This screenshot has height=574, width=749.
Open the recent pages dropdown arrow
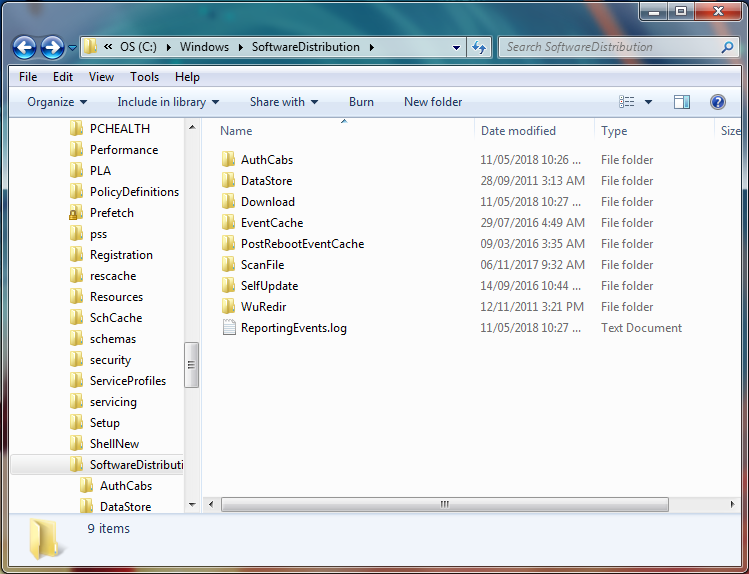[72, 48]
